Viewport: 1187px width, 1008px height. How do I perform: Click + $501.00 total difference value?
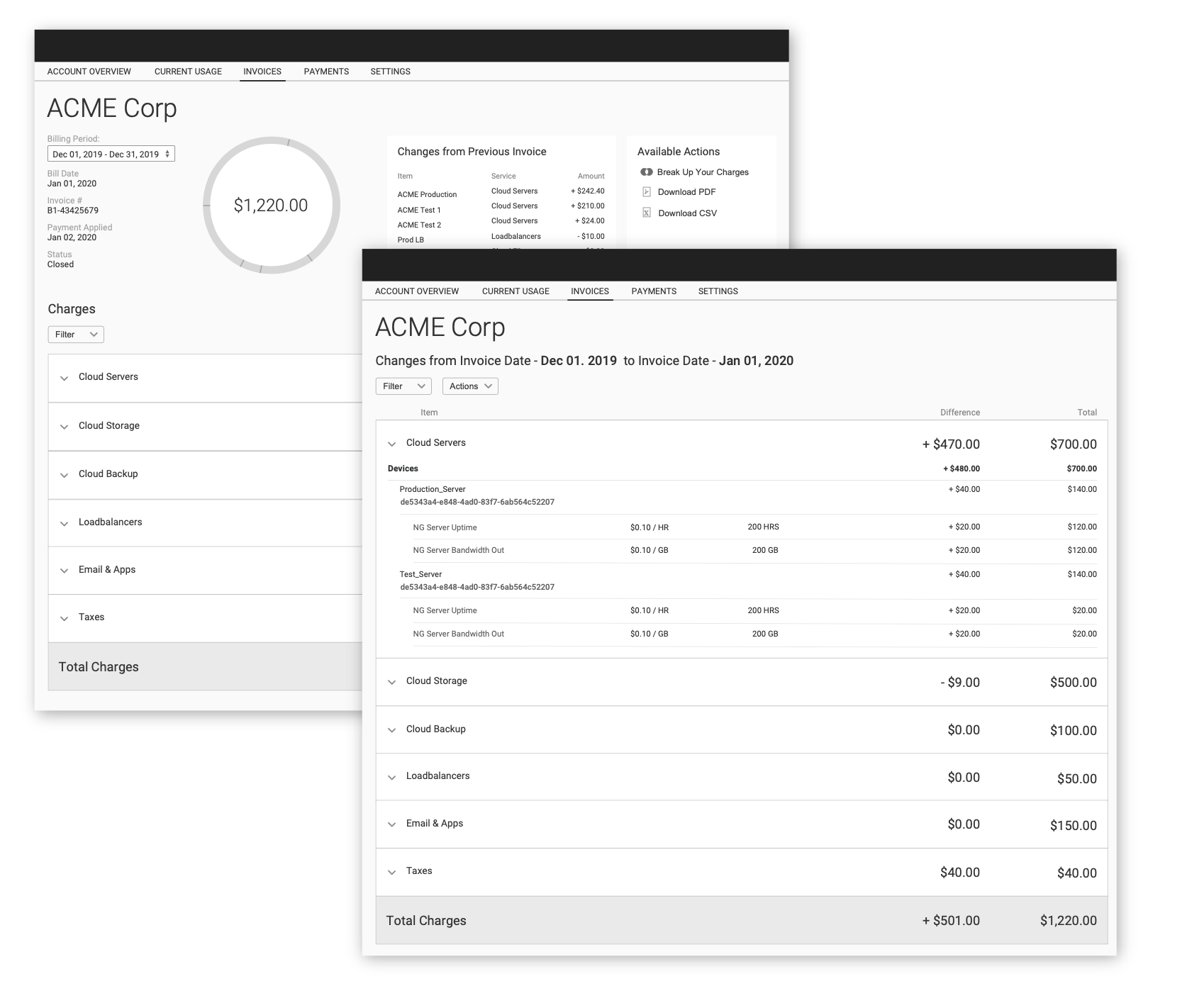951,921
